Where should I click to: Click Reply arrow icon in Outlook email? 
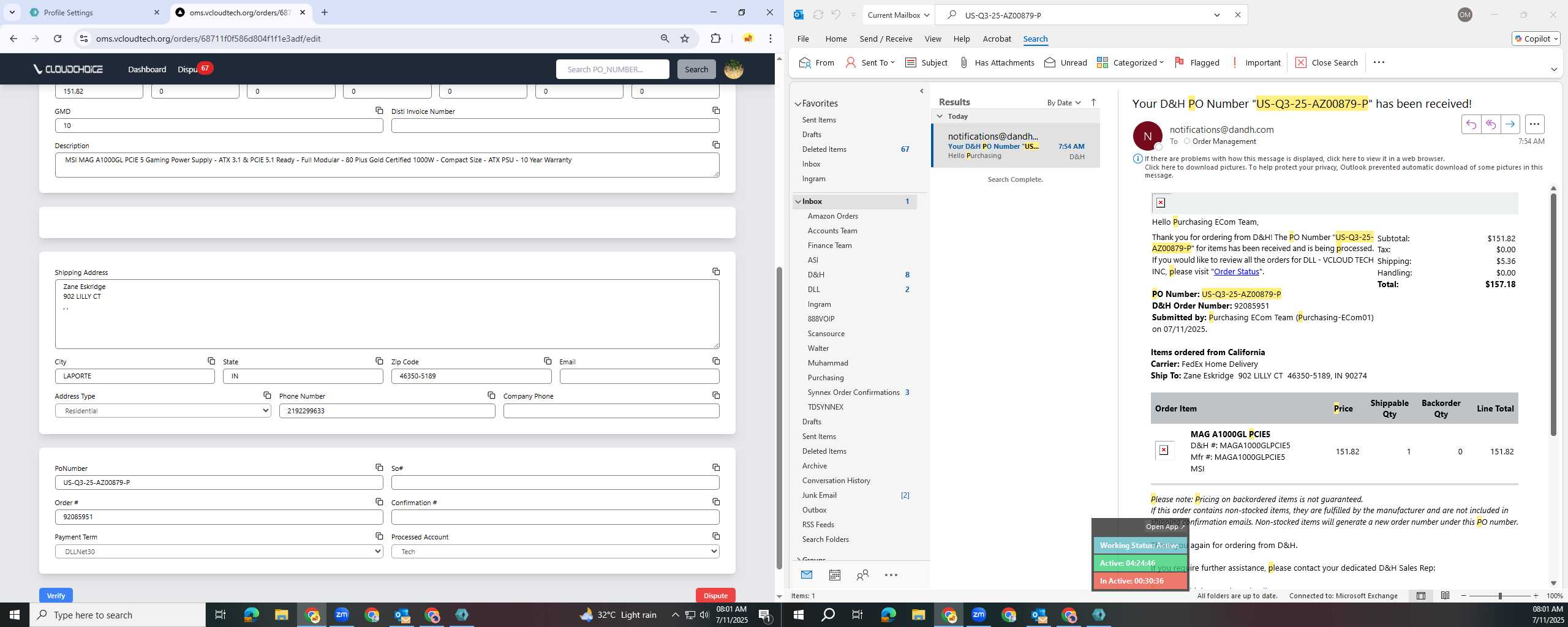(x=1471, y=124)
